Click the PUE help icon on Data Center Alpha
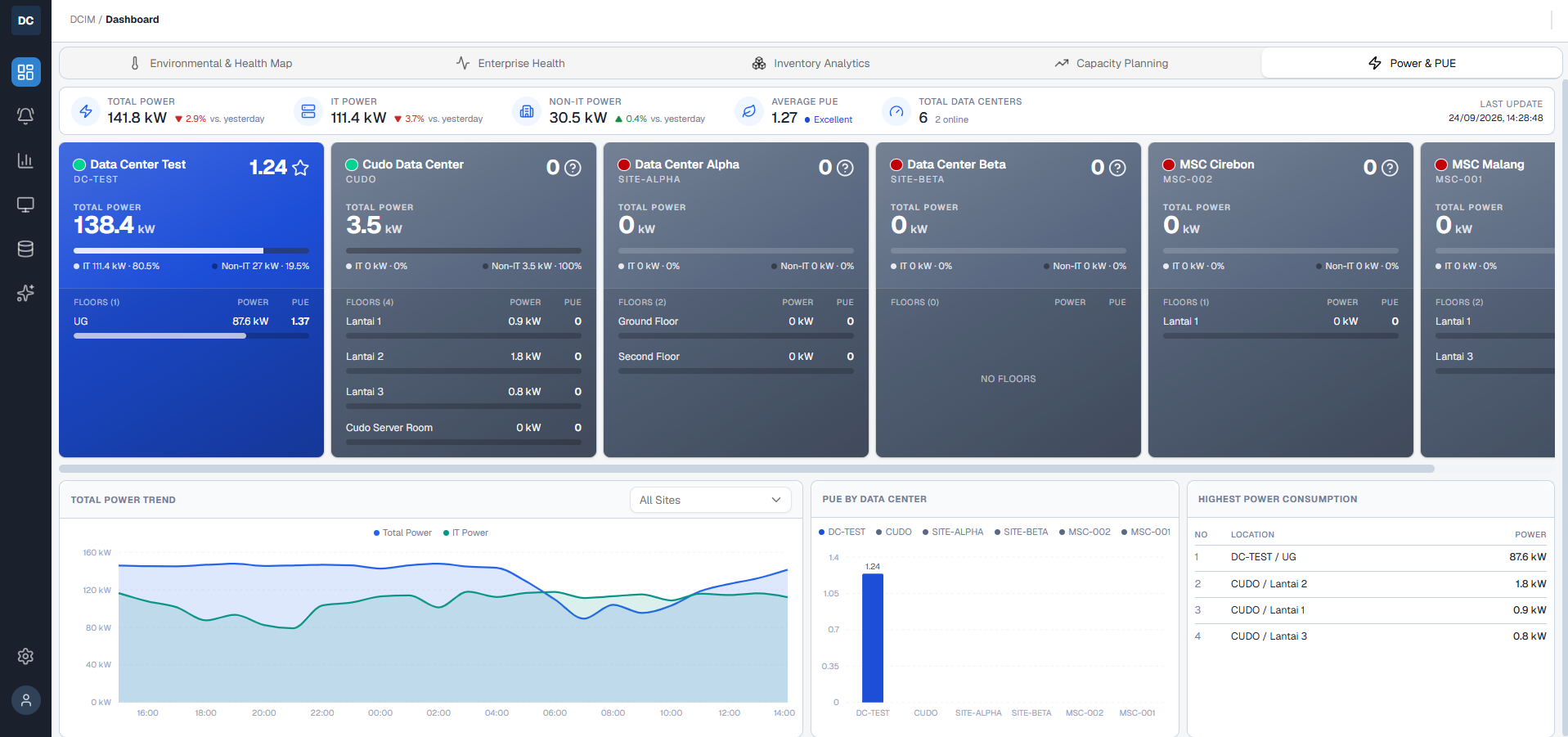Screen dimensions: 1568x737 point(846,168)
